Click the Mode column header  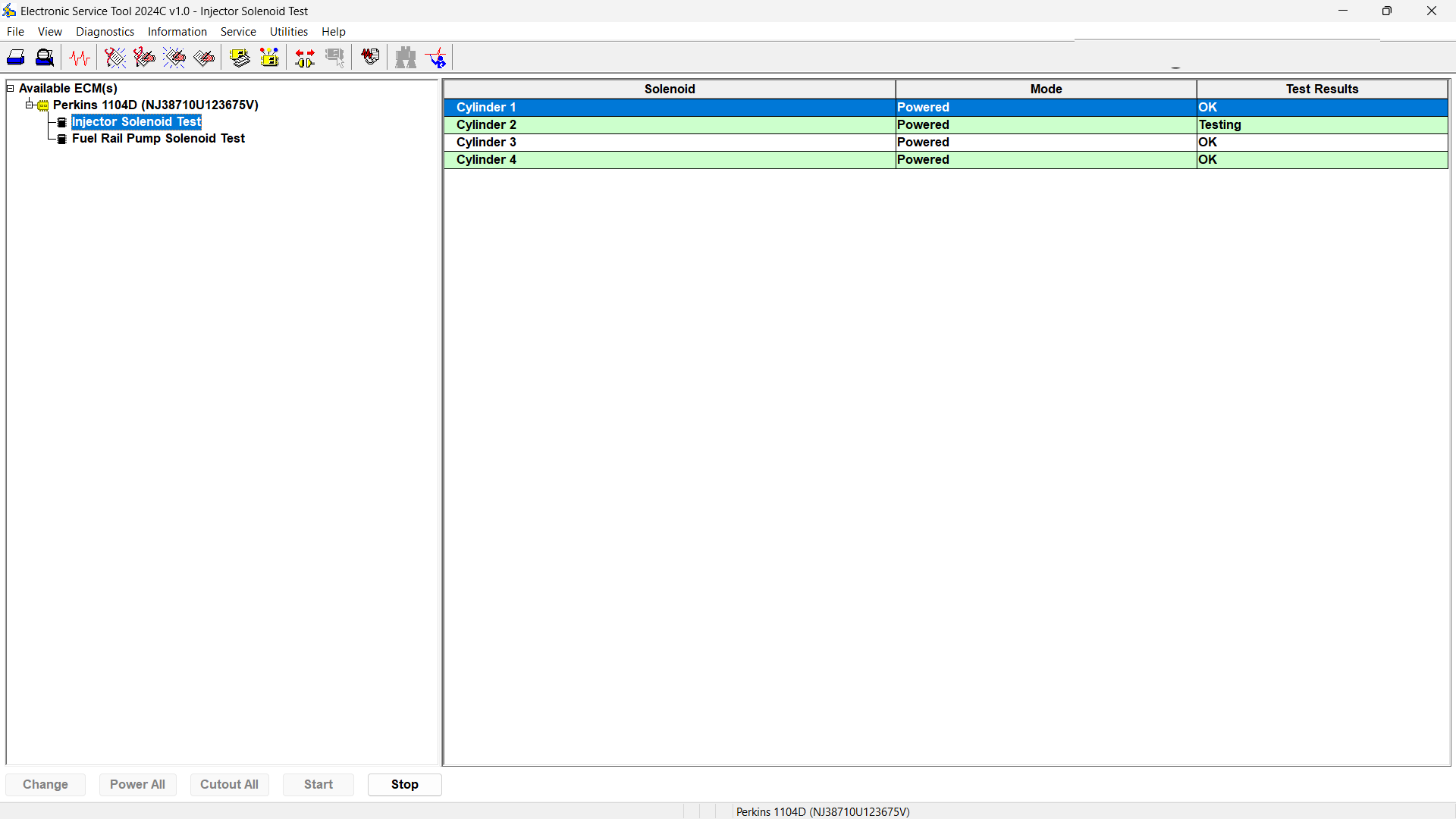coord(1046,89)
